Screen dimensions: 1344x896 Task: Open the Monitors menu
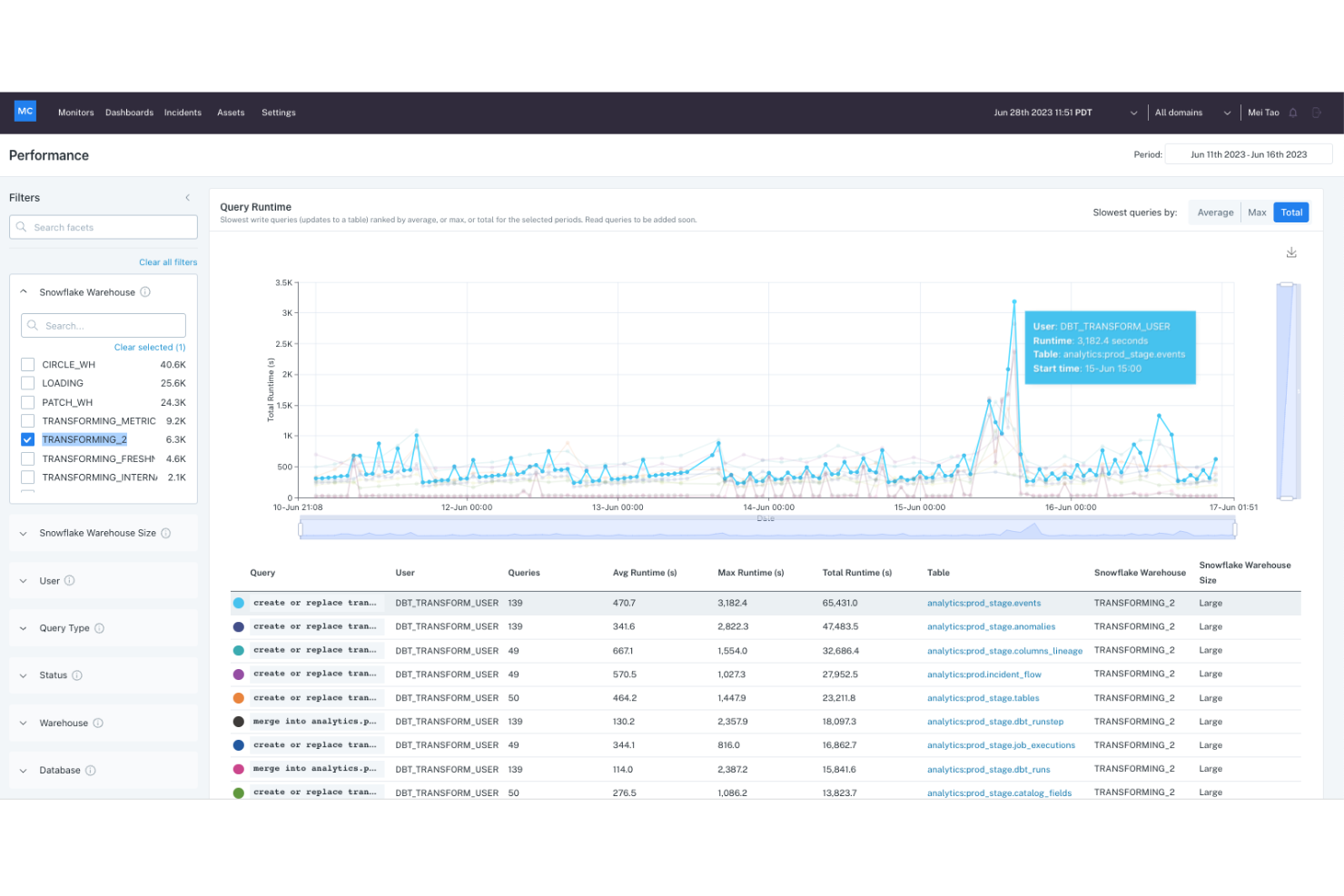[x=76, y=113]
